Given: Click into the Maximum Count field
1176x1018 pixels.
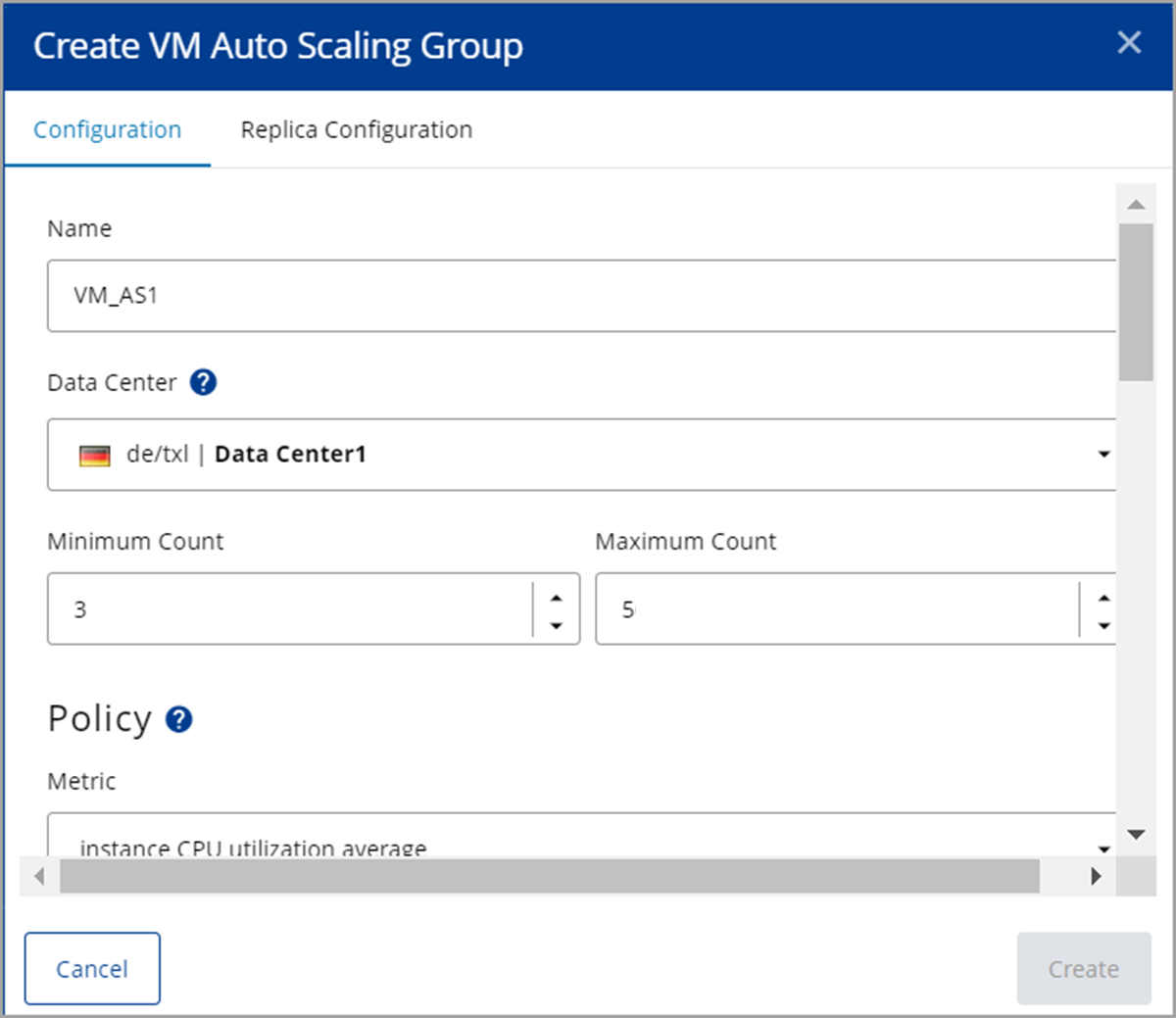Looking at the screenshot, I should pos(833,609).
